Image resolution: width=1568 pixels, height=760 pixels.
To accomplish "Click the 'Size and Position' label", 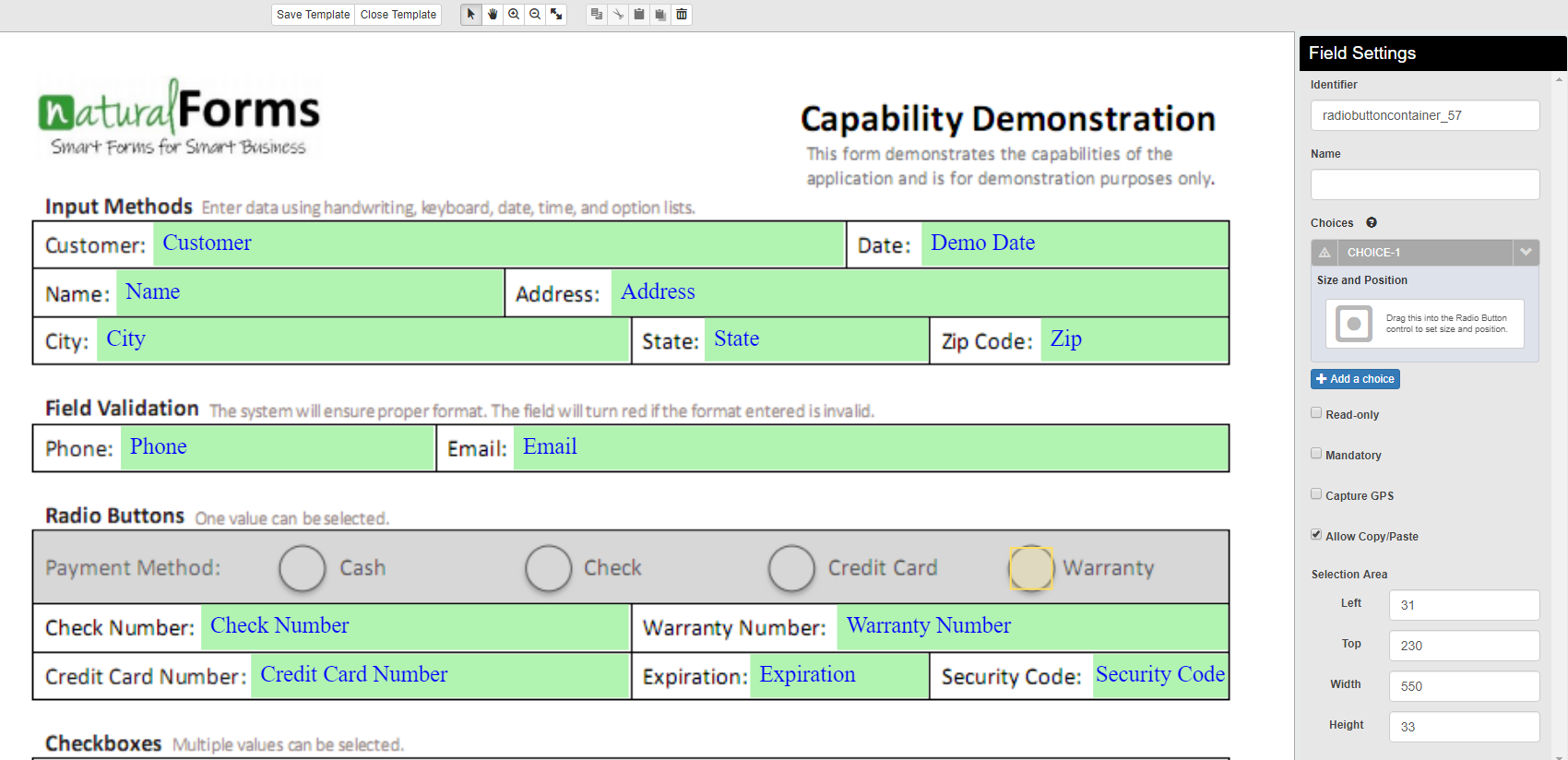I will coord(1362,280).
